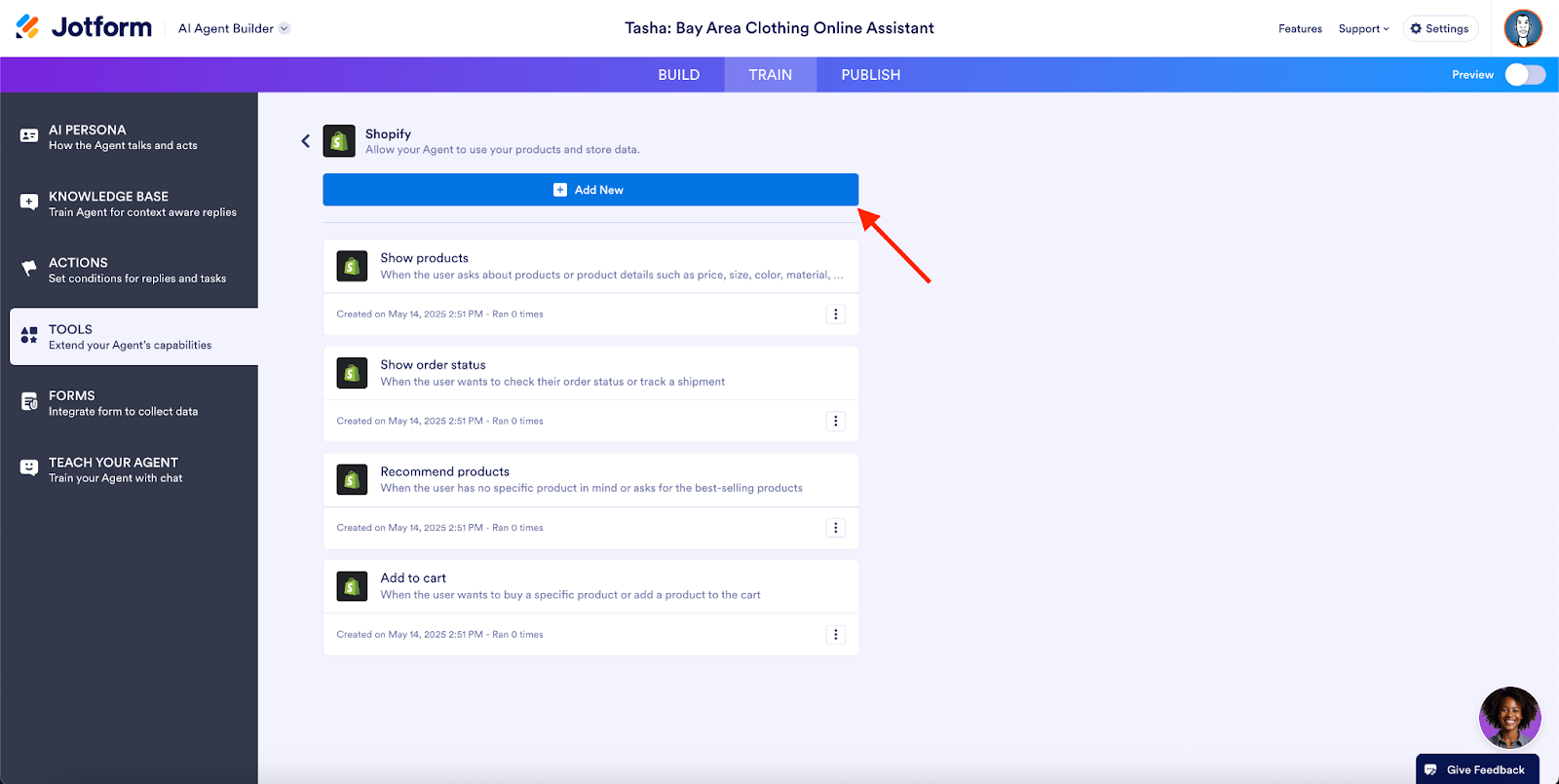Open three-dot menu for Show order status
The width and height of the screenshot is (1559, 784).
(835, 421)
